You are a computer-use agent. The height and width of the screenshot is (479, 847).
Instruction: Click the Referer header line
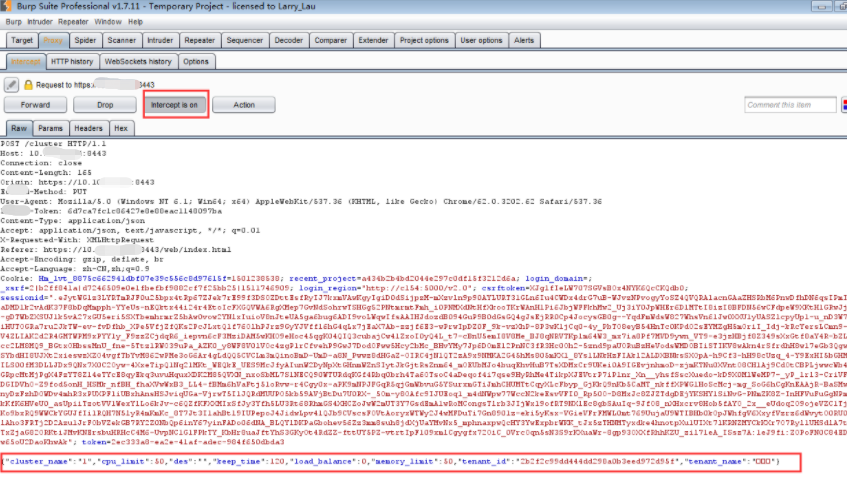click(116, 249)
